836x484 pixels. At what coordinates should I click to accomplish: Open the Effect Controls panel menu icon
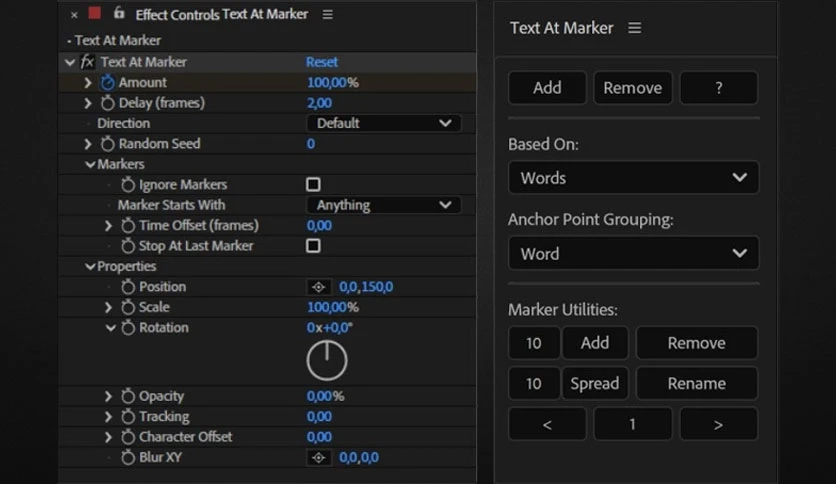[328, 14]
